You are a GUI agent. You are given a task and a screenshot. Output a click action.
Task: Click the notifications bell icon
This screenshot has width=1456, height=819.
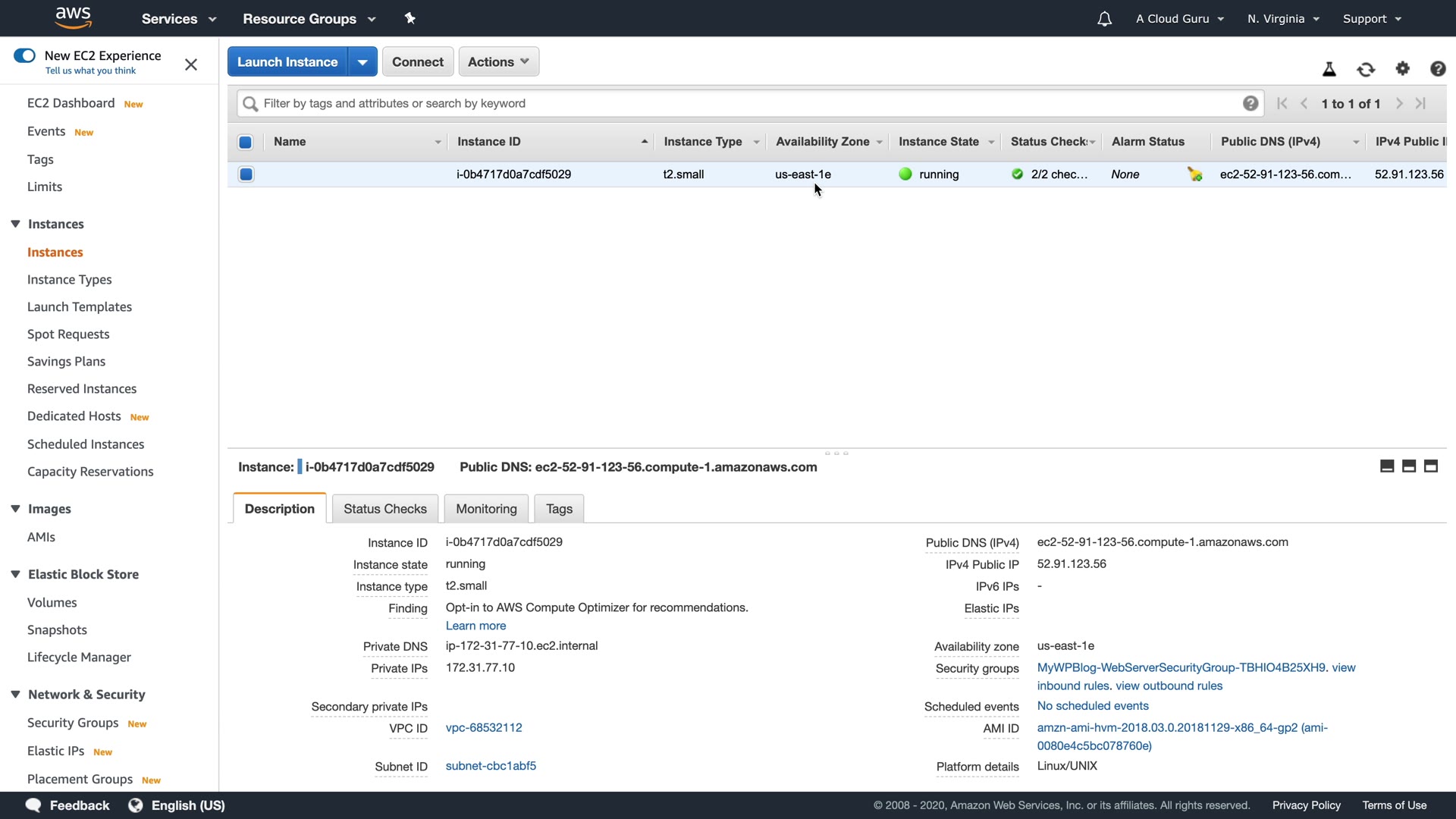1104,19
